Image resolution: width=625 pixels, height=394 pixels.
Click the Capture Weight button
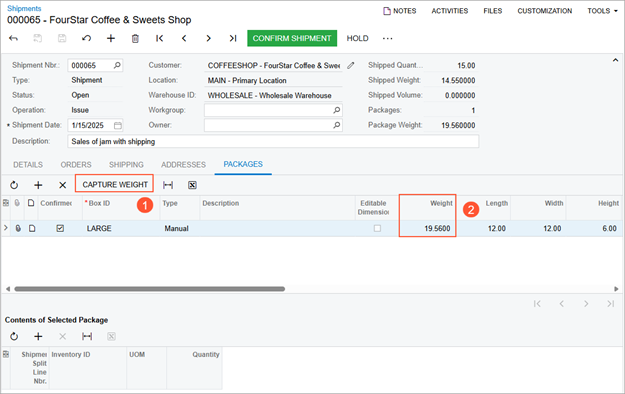tap(115, 185)
